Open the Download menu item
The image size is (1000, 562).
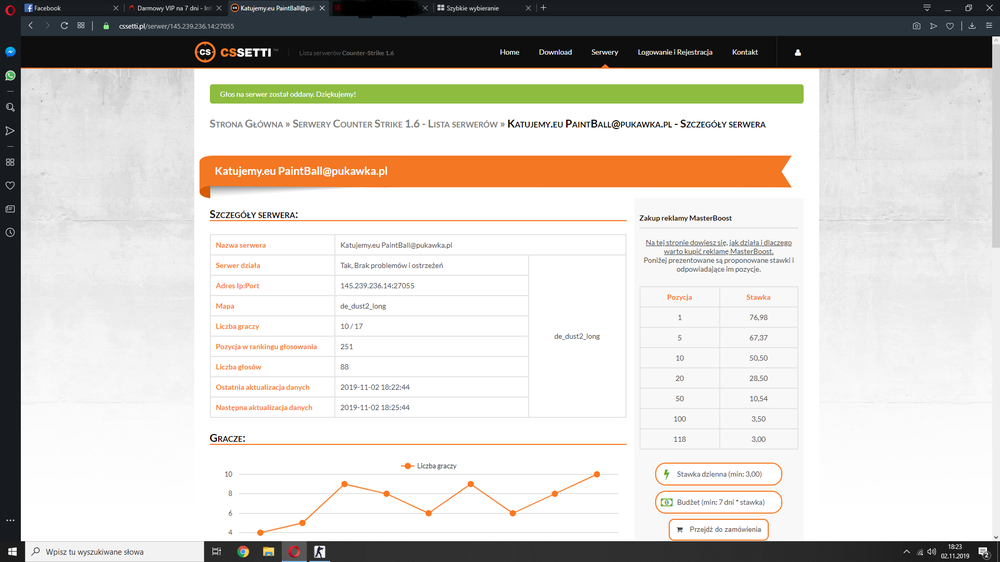click(555, 52)
